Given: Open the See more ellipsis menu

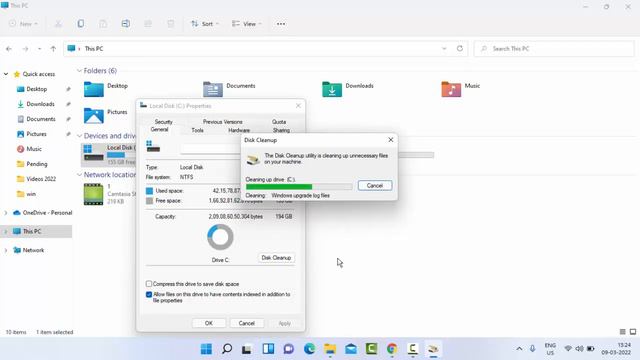Looking at the screenshot, I should (281, 24).
